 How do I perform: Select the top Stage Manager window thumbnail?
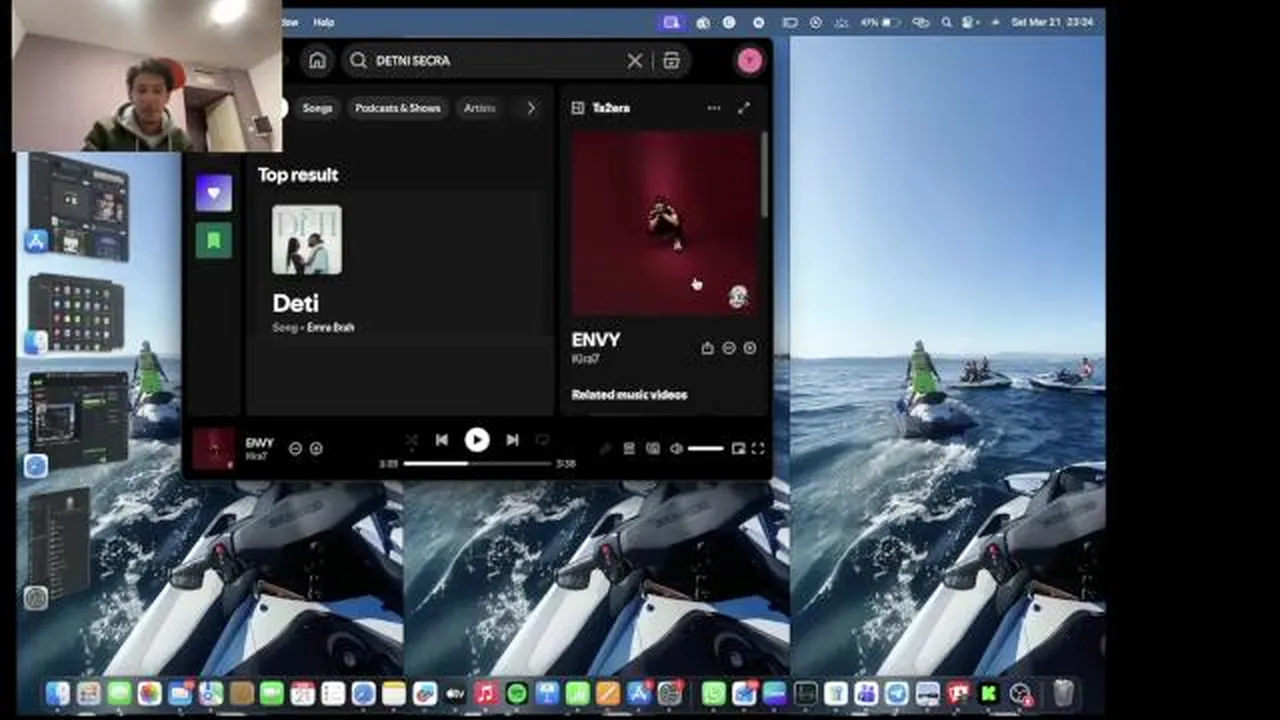(79, 207)
